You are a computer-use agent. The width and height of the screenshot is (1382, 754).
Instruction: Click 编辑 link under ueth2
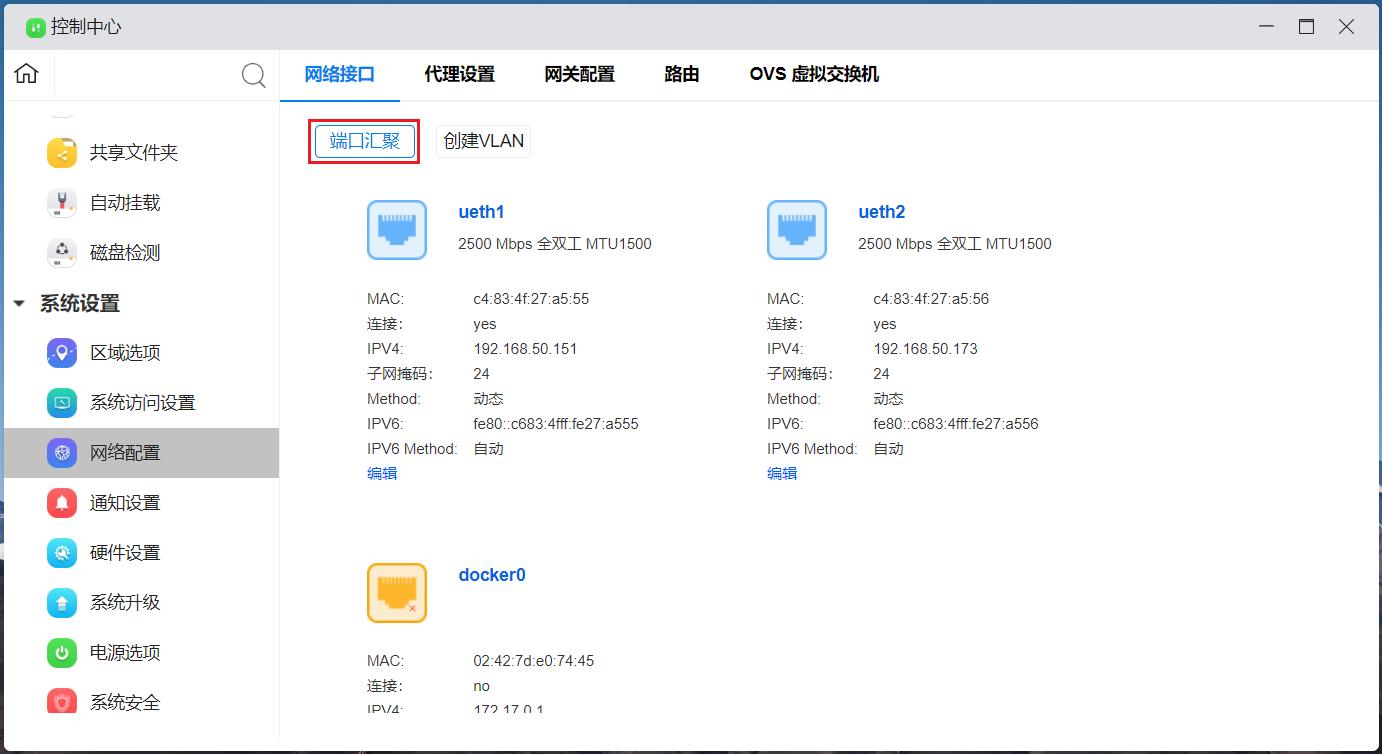click(782, 474)
